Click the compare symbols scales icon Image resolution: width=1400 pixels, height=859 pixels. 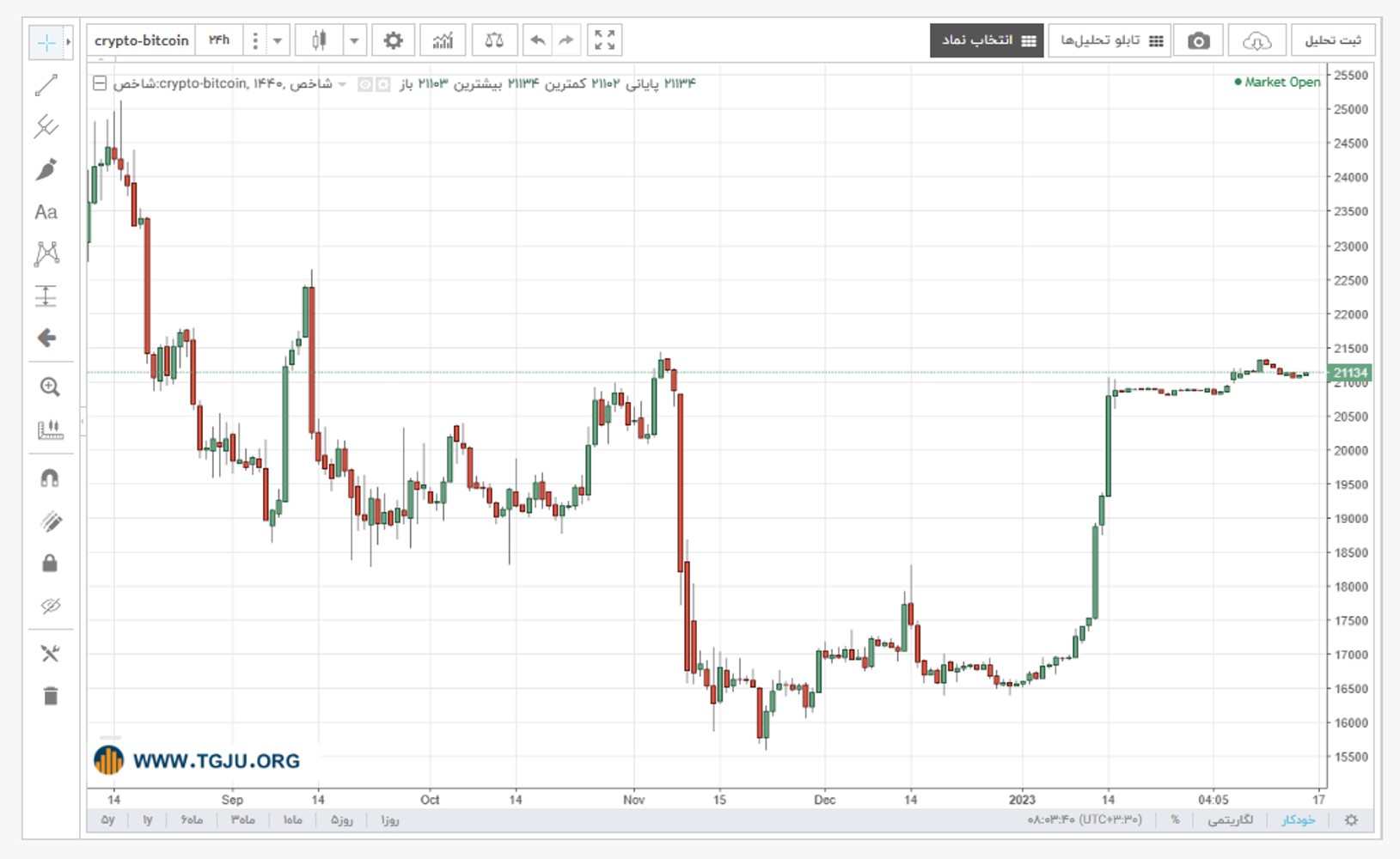point(494,40)
